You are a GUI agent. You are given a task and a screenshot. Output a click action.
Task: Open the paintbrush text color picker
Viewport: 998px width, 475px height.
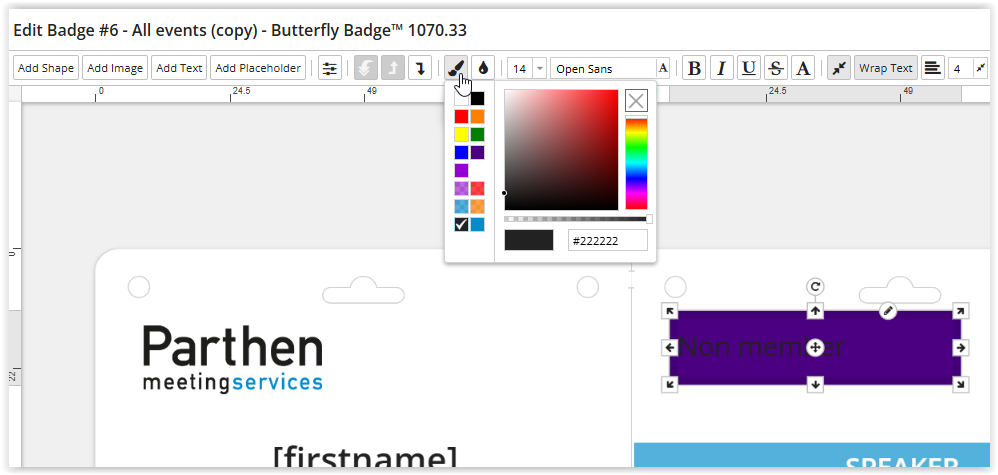point(455,68)
